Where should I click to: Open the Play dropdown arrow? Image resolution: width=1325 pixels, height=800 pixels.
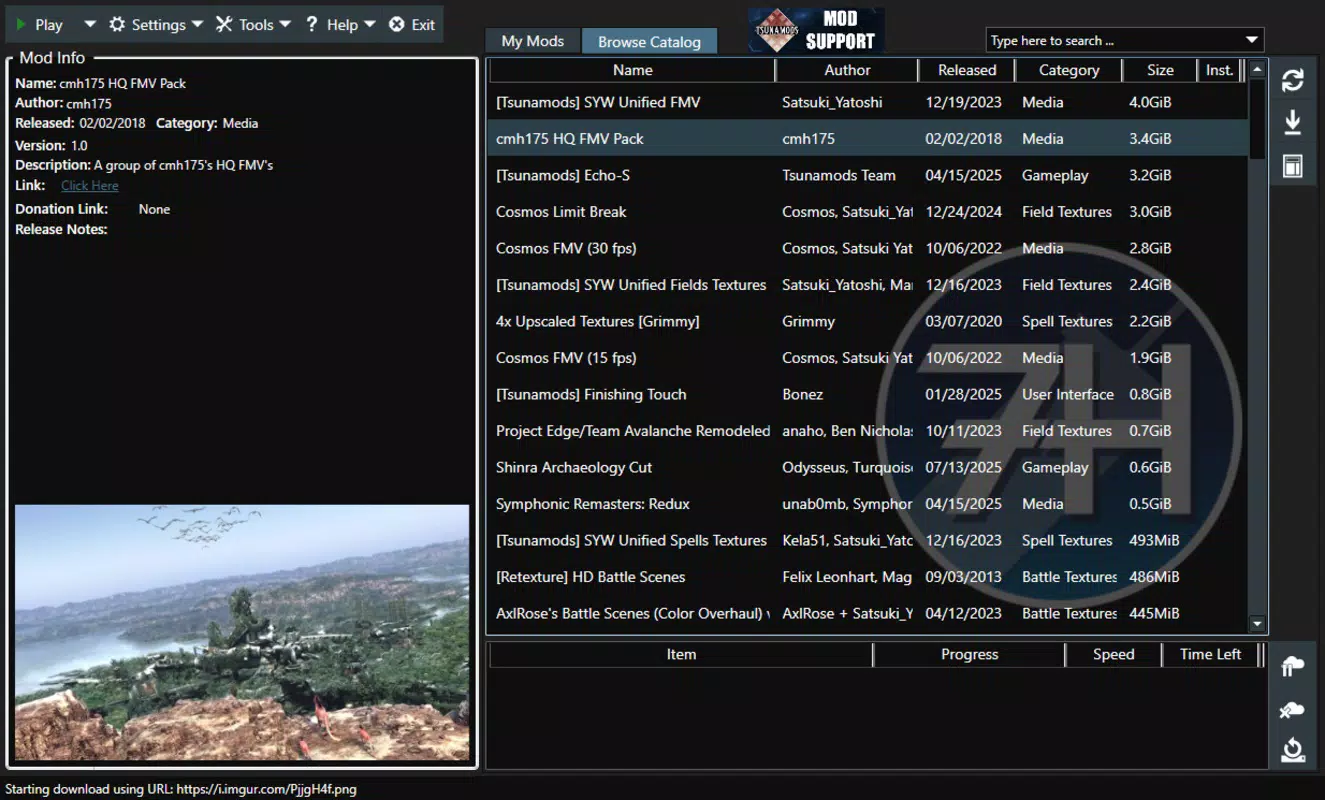click(90, 24)
